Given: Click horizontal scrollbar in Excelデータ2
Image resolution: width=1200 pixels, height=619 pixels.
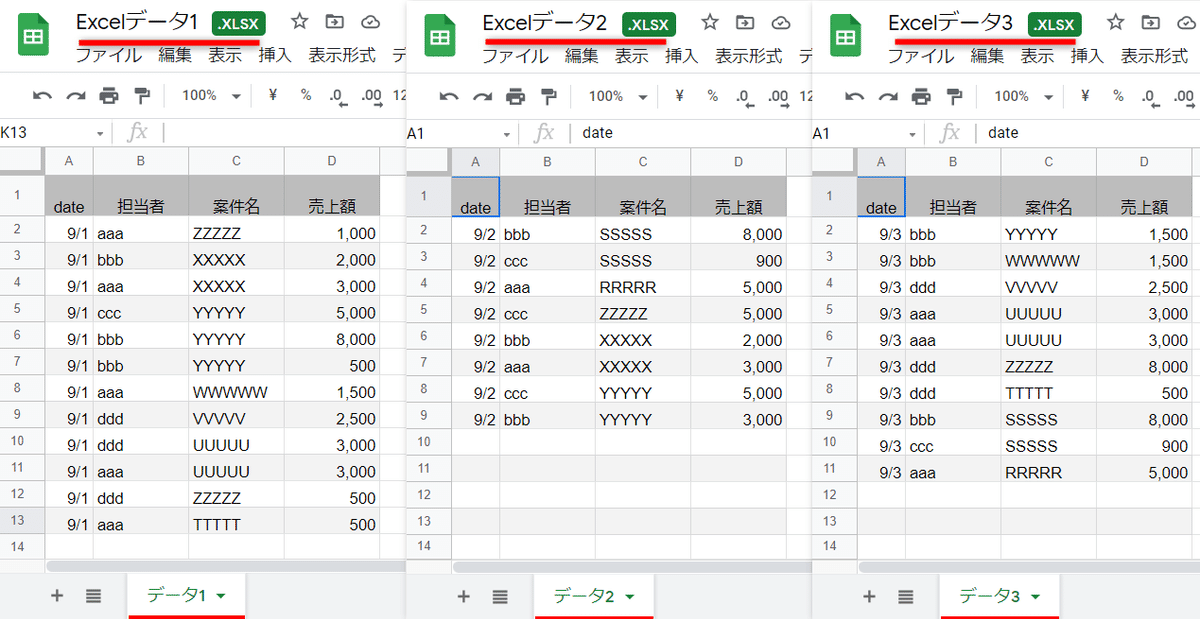Looking at the screenshot, I should tap(632, 566).
